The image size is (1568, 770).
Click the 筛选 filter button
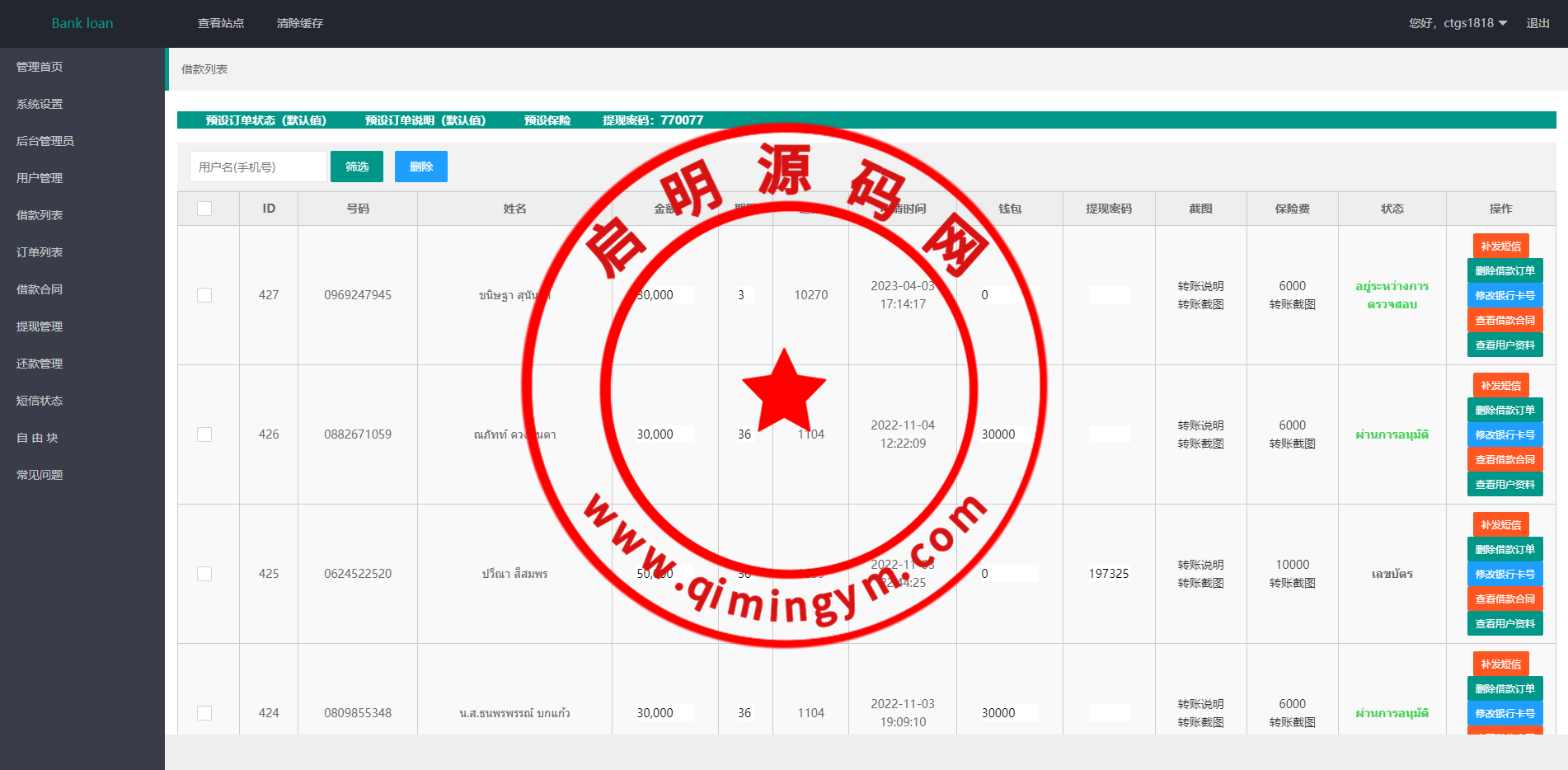[356, 167]
